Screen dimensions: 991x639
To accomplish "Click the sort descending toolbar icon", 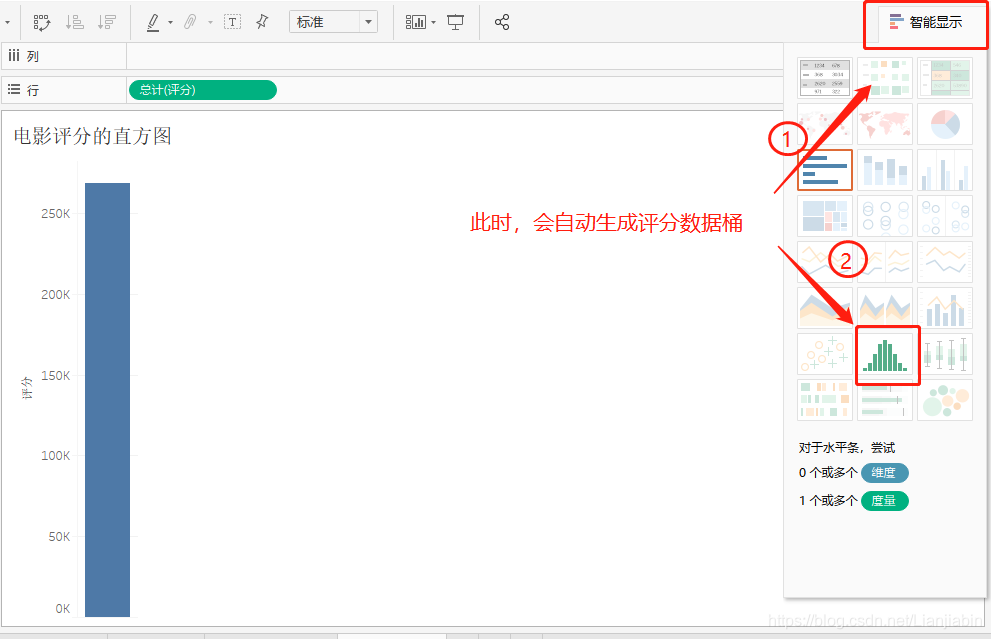I will click(x=106, y=21).
